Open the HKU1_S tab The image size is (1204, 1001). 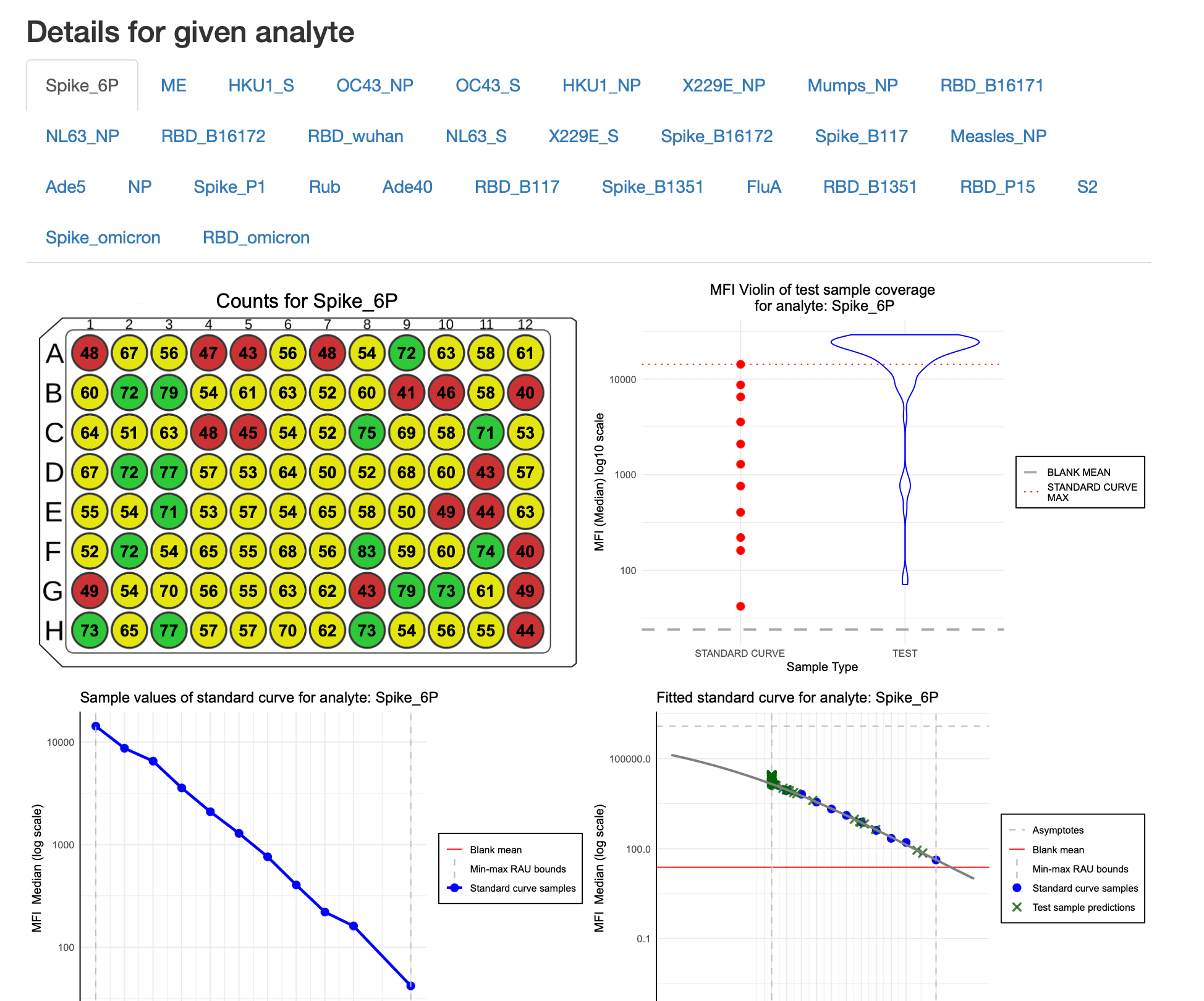tap(261, 85)
